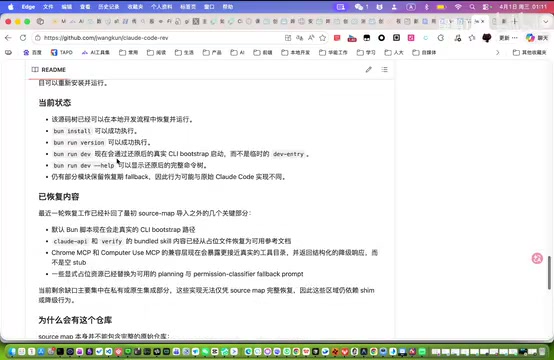
Task: Open the README outline list icon
Action: tap(384, 70)
